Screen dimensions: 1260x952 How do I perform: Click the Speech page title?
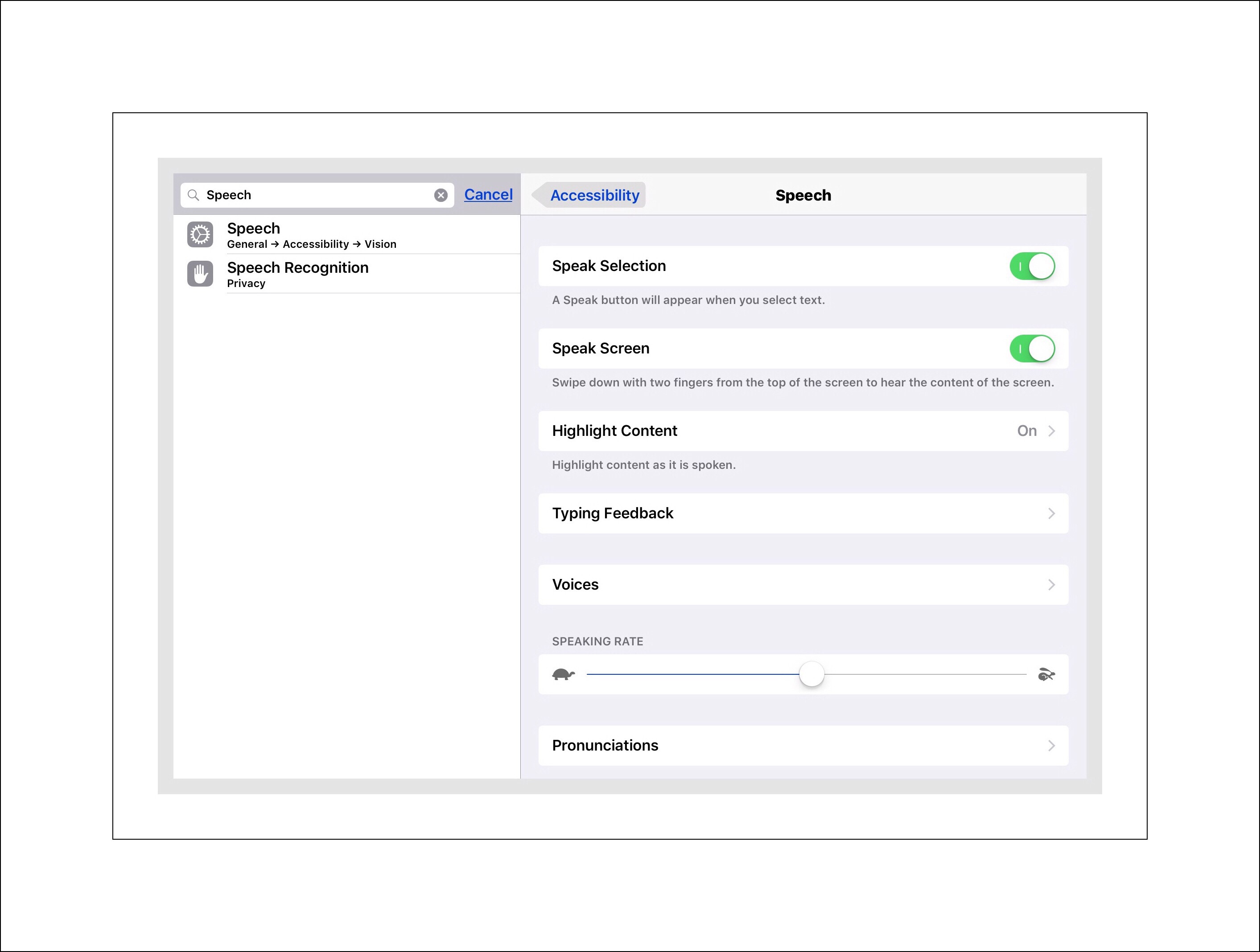point(803,195)
